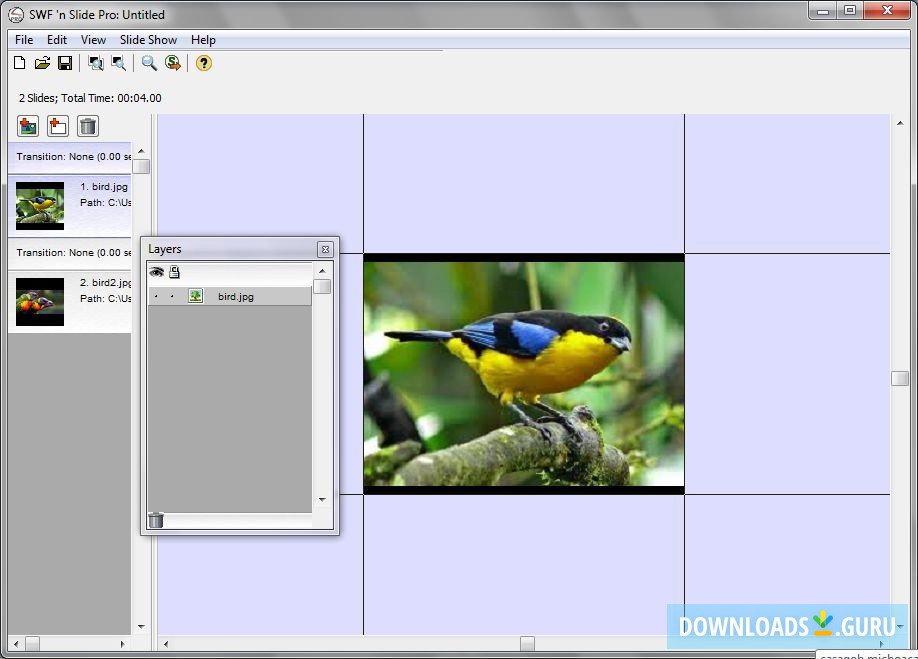Toggle visibility dot of bird.jpg layer
The width and height of the screenshot is (918, 659).
point(156,296)
